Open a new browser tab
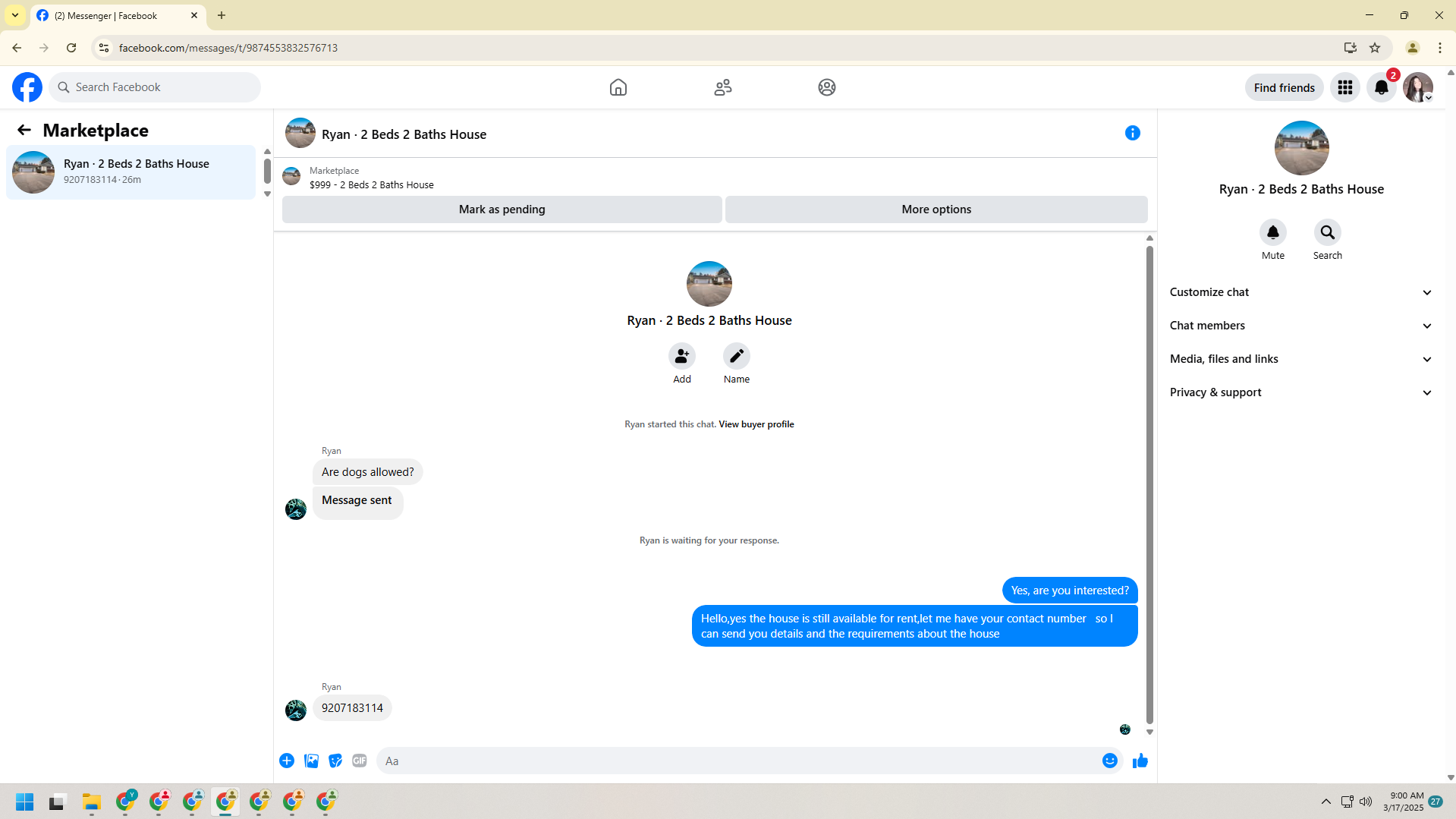 [x=222, y=15]
